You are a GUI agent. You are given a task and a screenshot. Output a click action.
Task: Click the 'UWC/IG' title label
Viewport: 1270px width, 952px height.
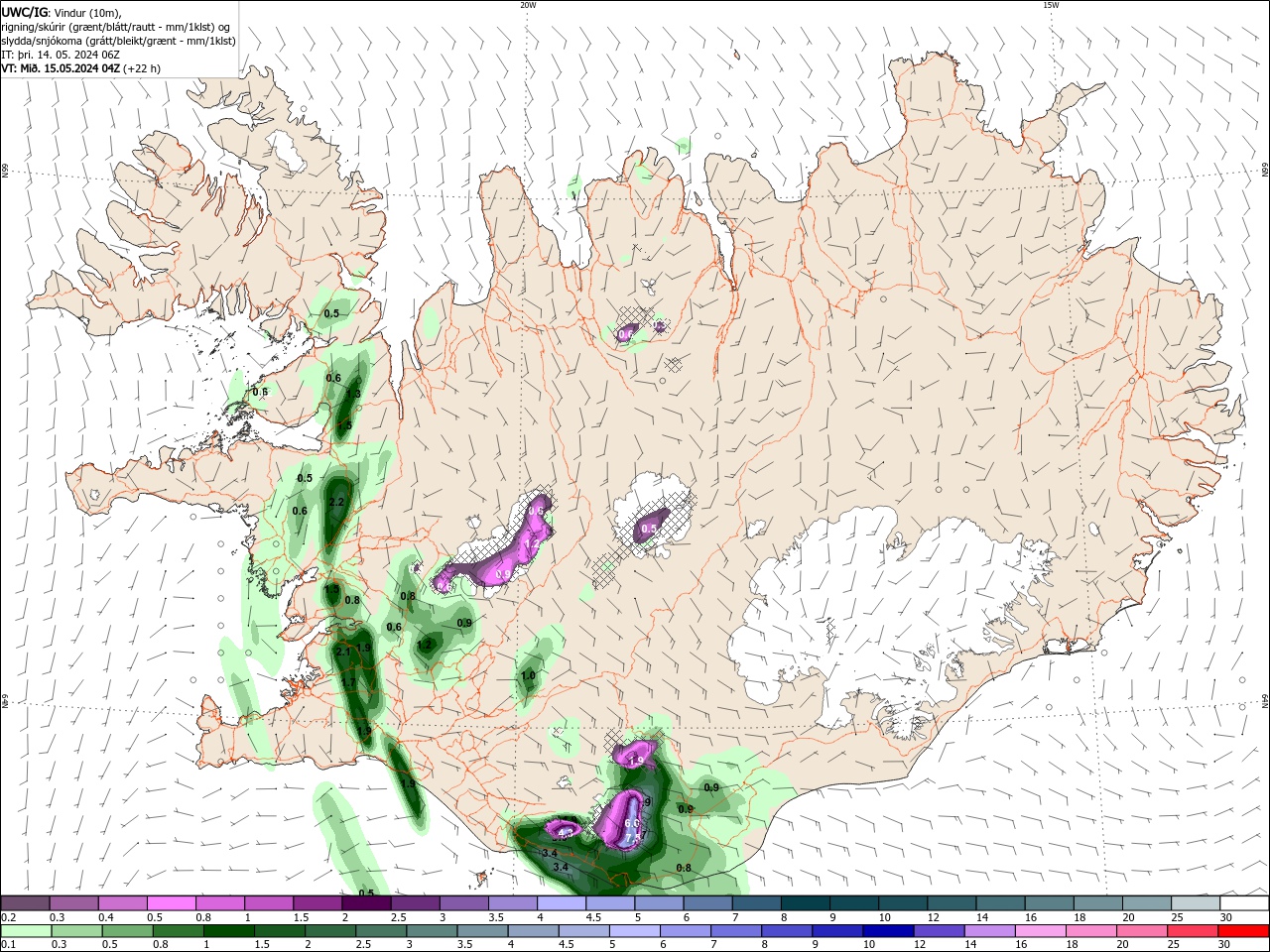click(x=25, y=11)
